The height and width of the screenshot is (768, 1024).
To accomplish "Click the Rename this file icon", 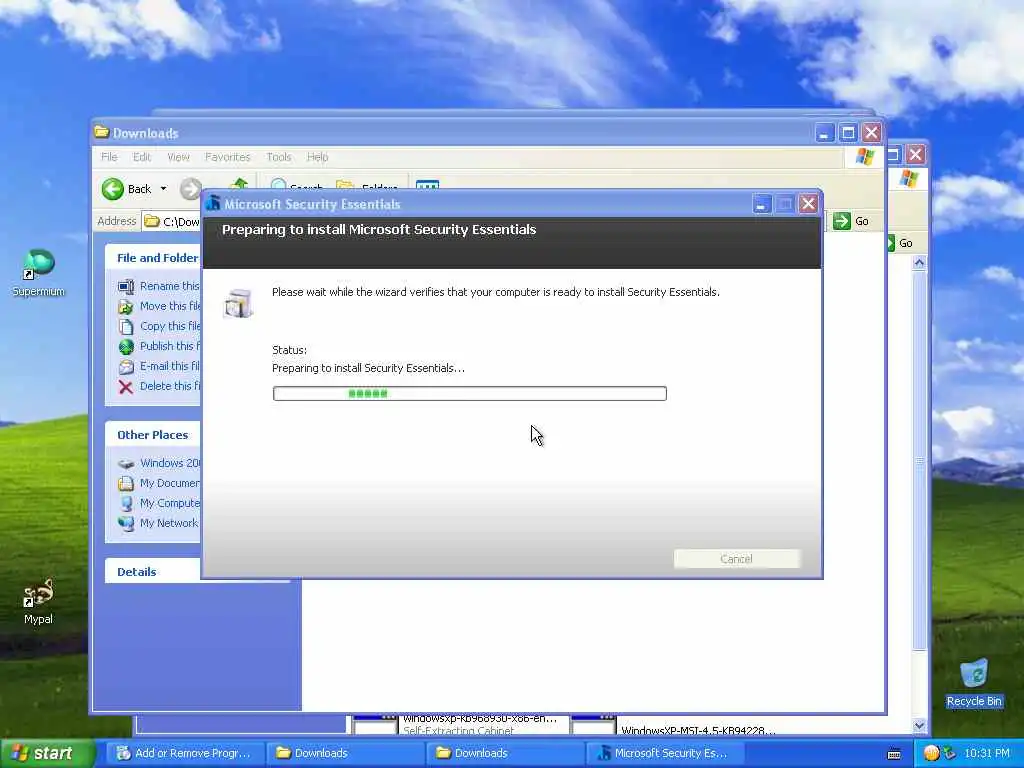I will (125, 286).
